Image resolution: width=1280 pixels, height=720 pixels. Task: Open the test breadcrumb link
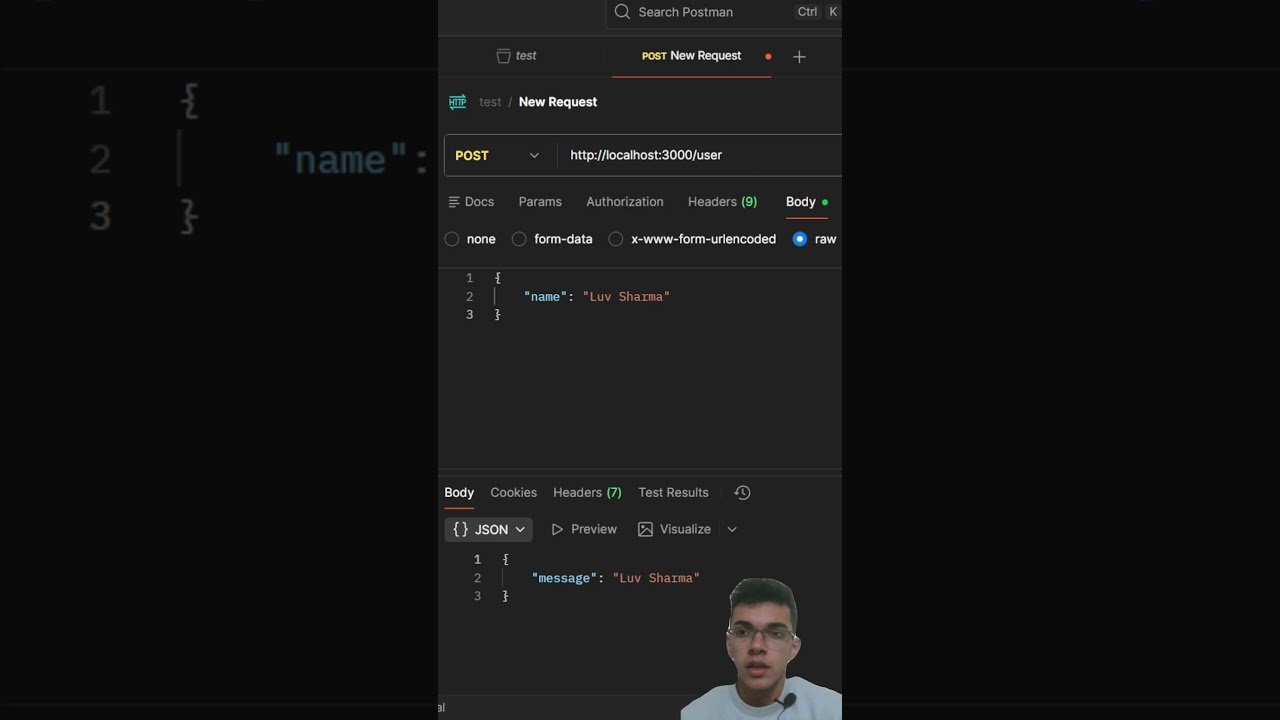(490, 102)
